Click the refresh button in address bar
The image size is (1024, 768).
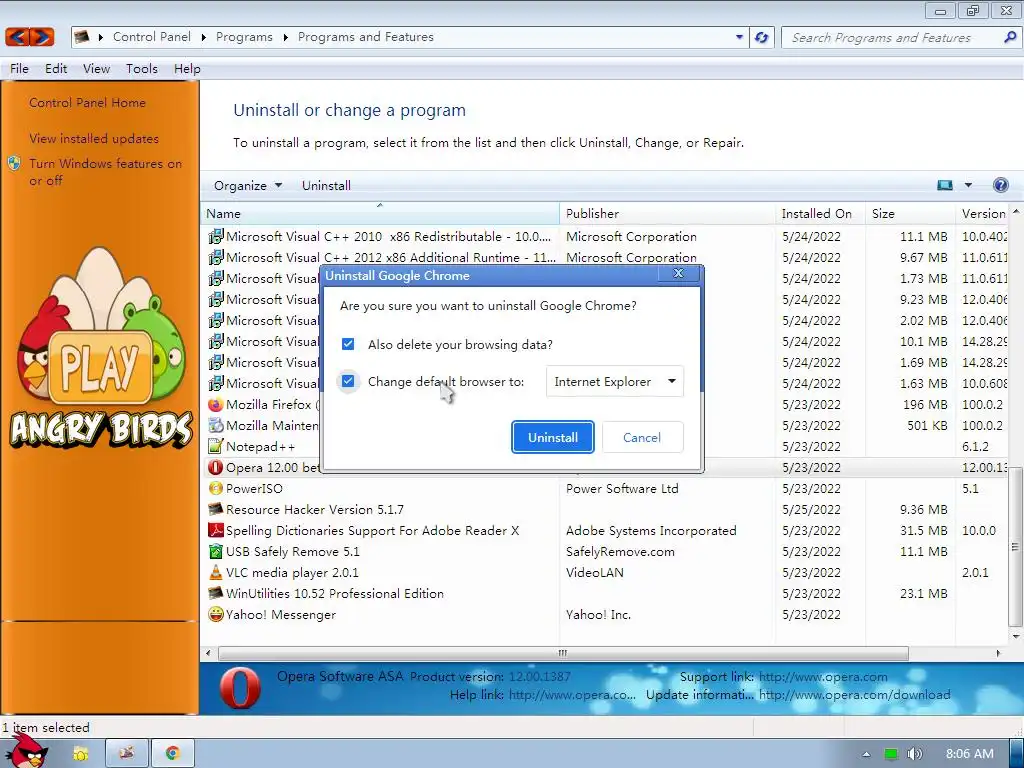tap(761, 37)
